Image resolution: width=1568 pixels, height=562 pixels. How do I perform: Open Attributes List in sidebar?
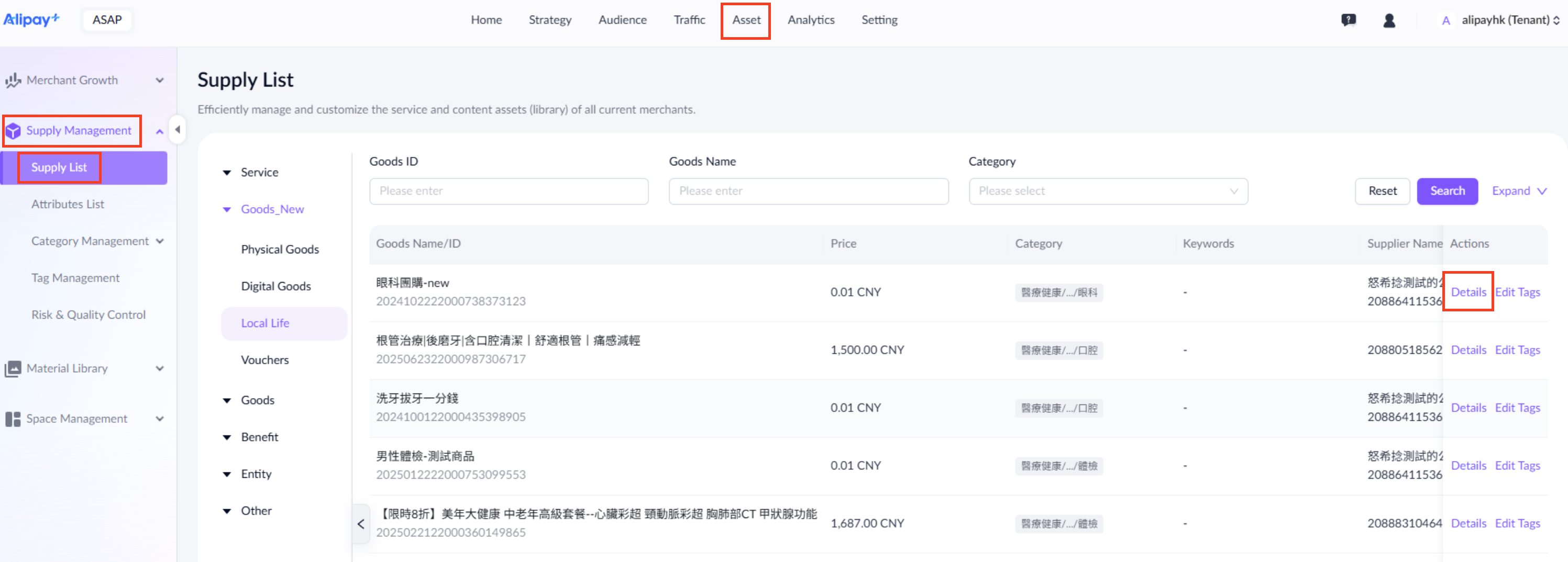coord(68,205)
